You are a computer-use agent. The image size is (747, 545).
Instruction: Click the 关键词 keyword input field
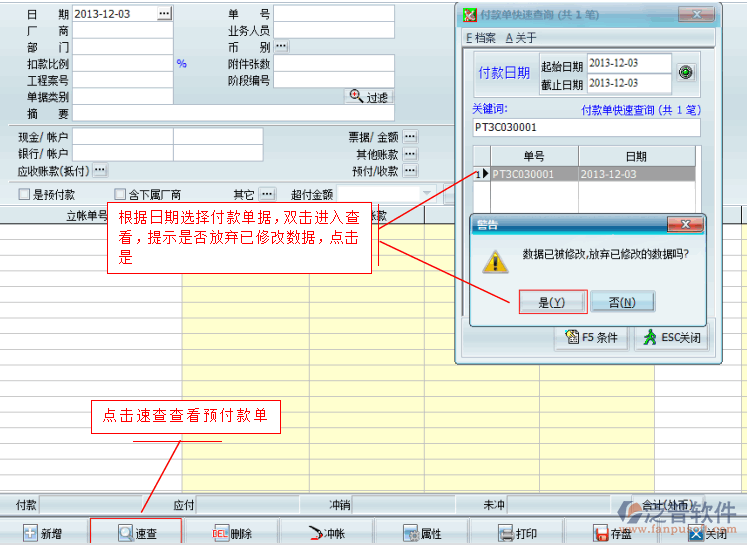(586, 128)
